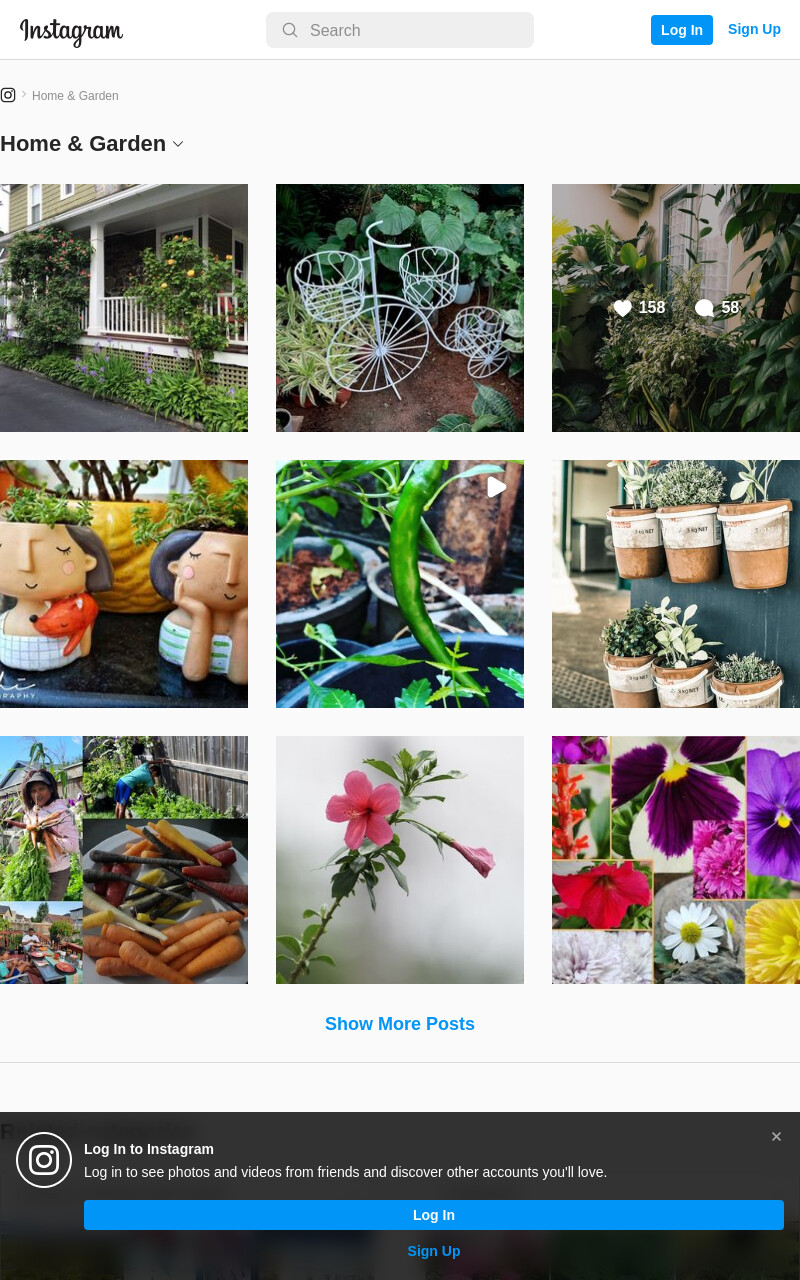Open the carrots harvest collage post

124,860
